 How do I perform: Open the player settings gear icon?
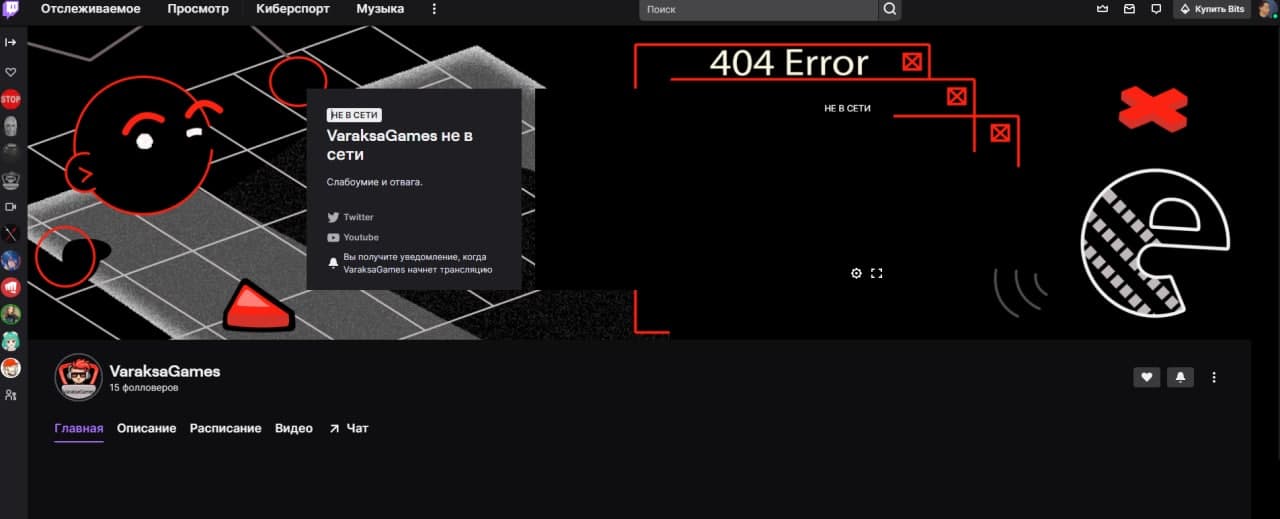856,273
